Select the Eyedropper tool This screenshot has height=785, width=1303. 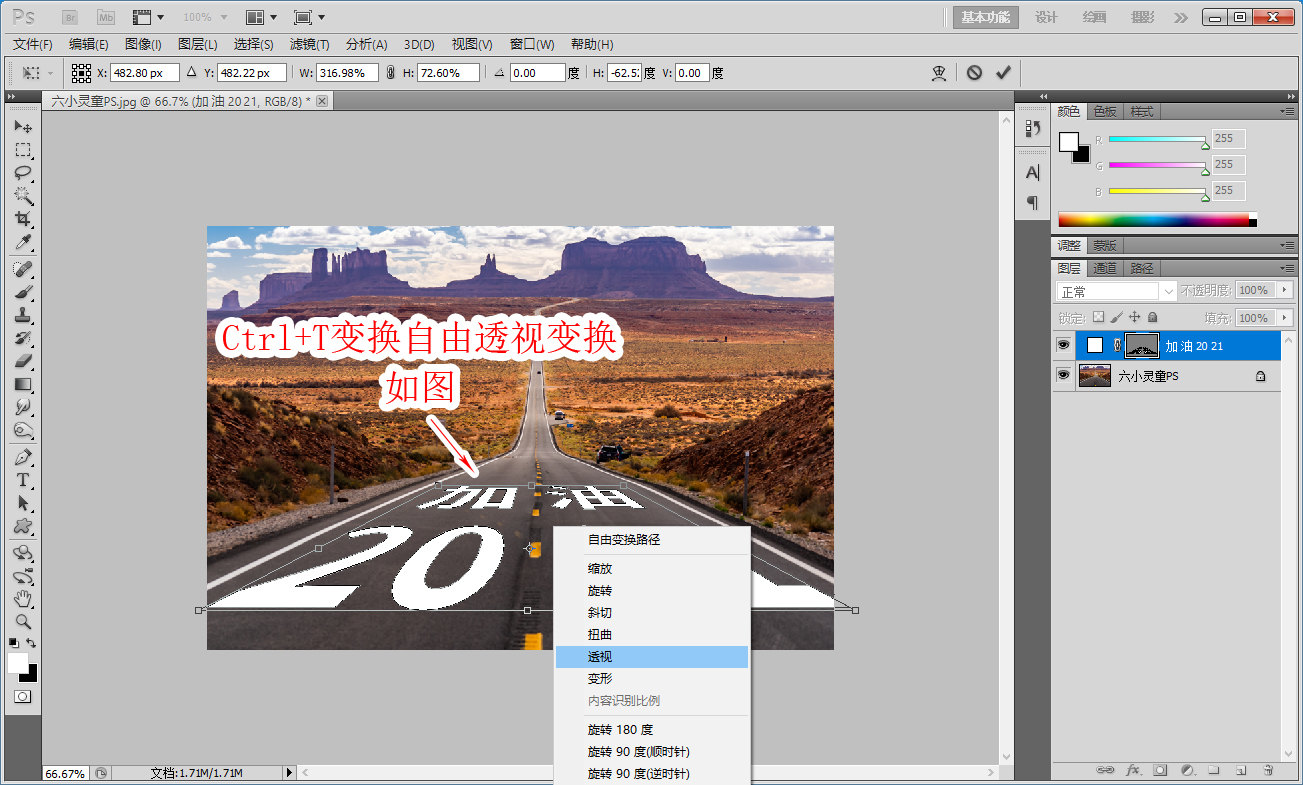pyautogui.click(x=23, y=243)
